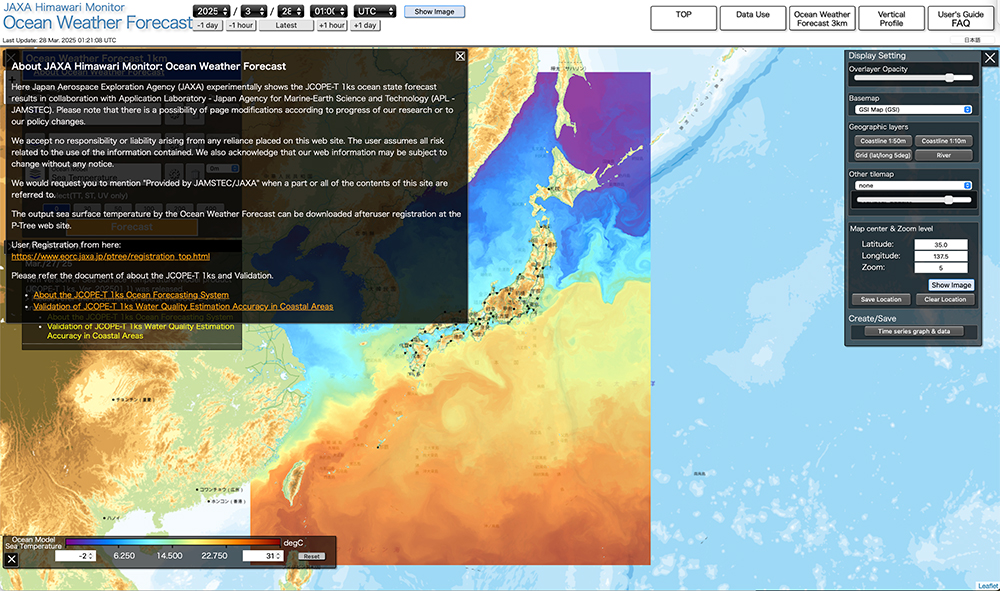Switch language with the Japanese button
Viewport: 1000px width, 591px height.
972,40
